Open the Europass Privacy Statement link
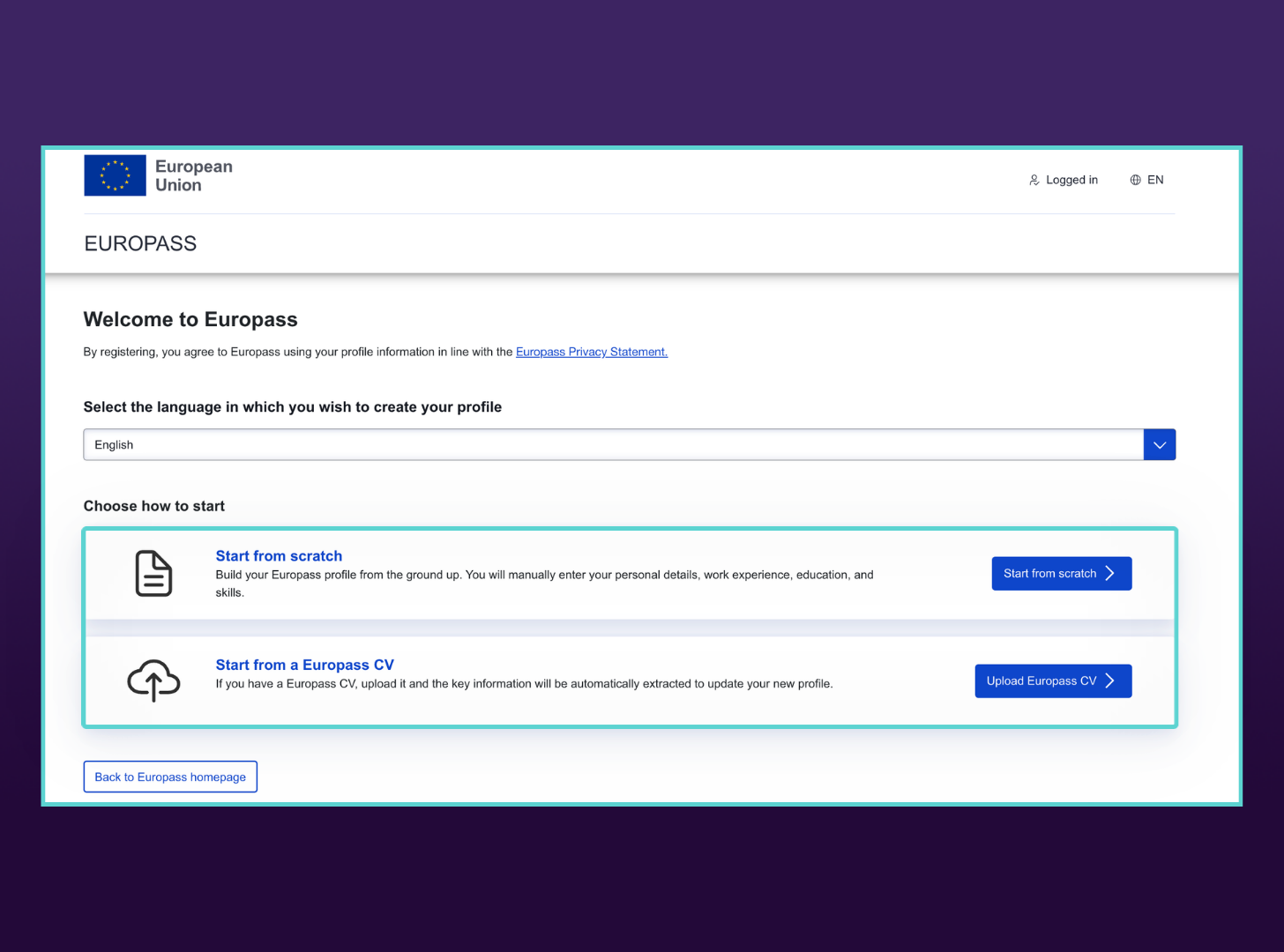The width and height of the screenshot is (1284, 952). tap(592, 352)
